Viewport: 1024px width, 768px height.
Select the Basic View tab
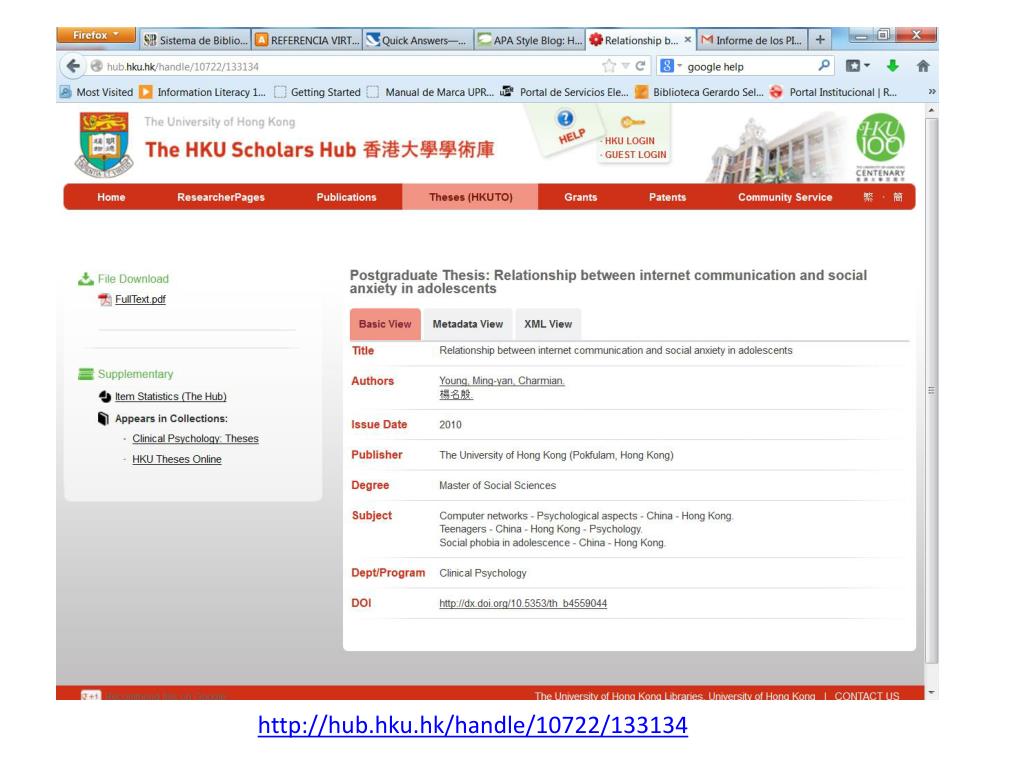tap(385, 324)
